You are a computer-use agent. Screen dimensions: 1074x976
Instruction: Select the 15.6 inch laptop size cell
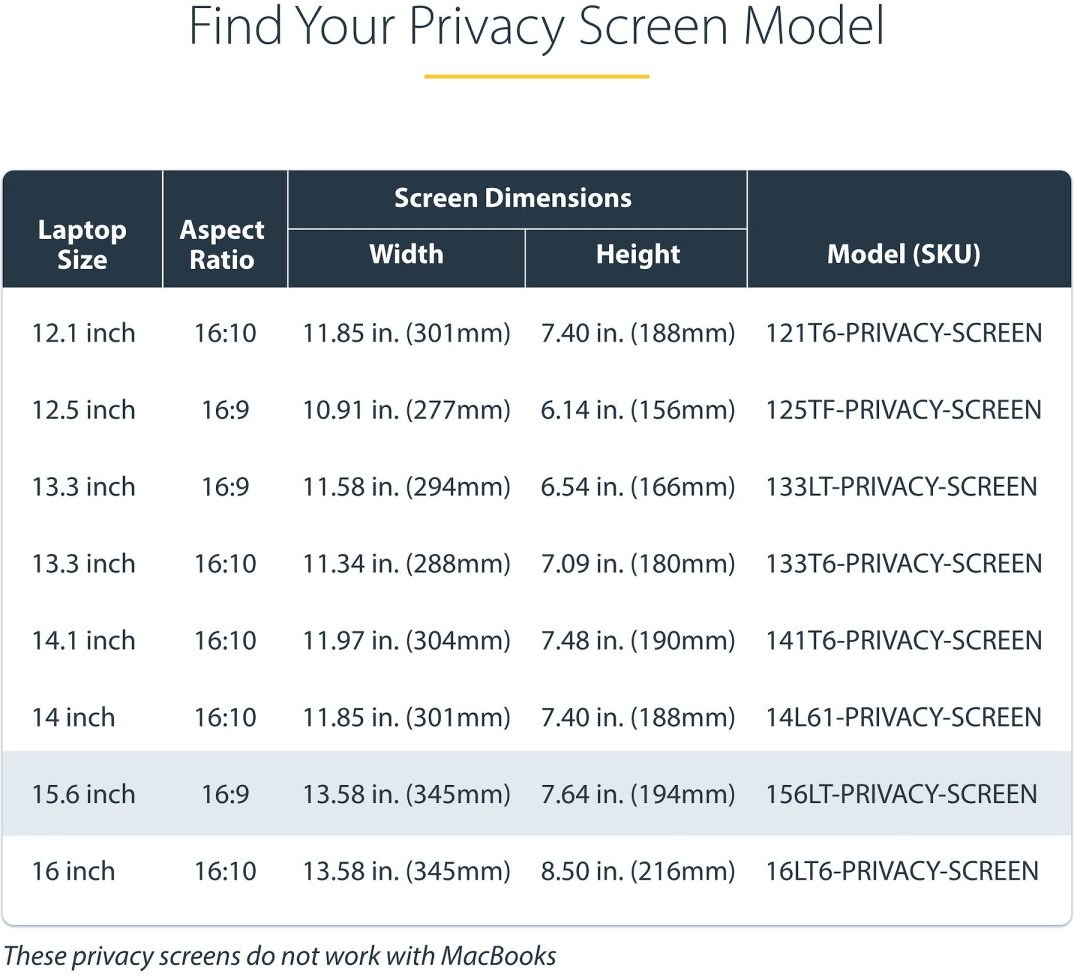(83, 795)
